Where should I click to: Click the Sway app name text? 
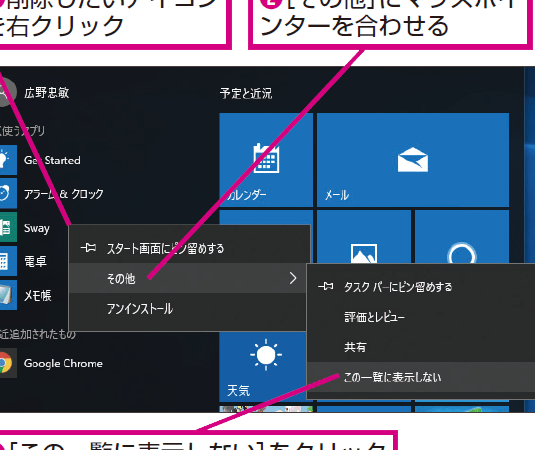(37, 228)
